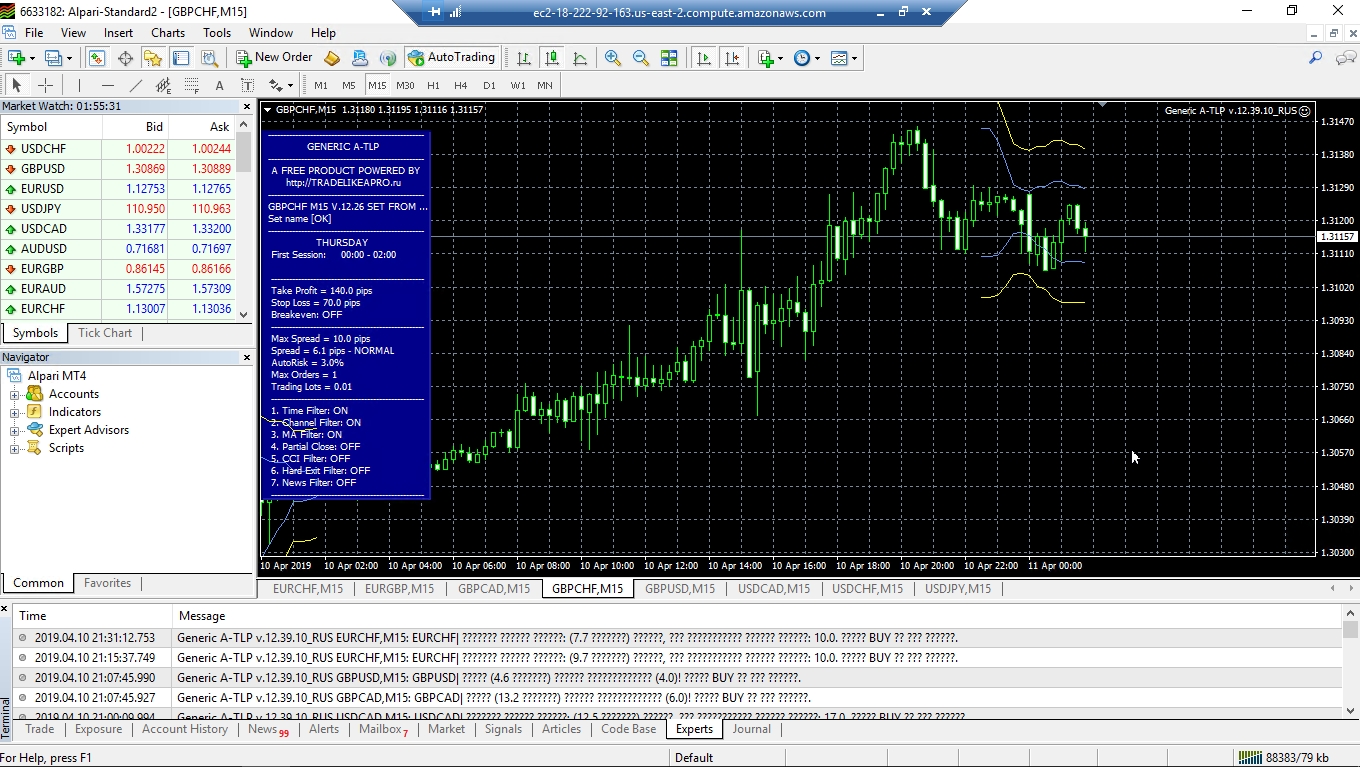Open the MetaEditor book icon
This screenshot has height=767, width=1360.
pyautogui.click(x=332, y=58)
